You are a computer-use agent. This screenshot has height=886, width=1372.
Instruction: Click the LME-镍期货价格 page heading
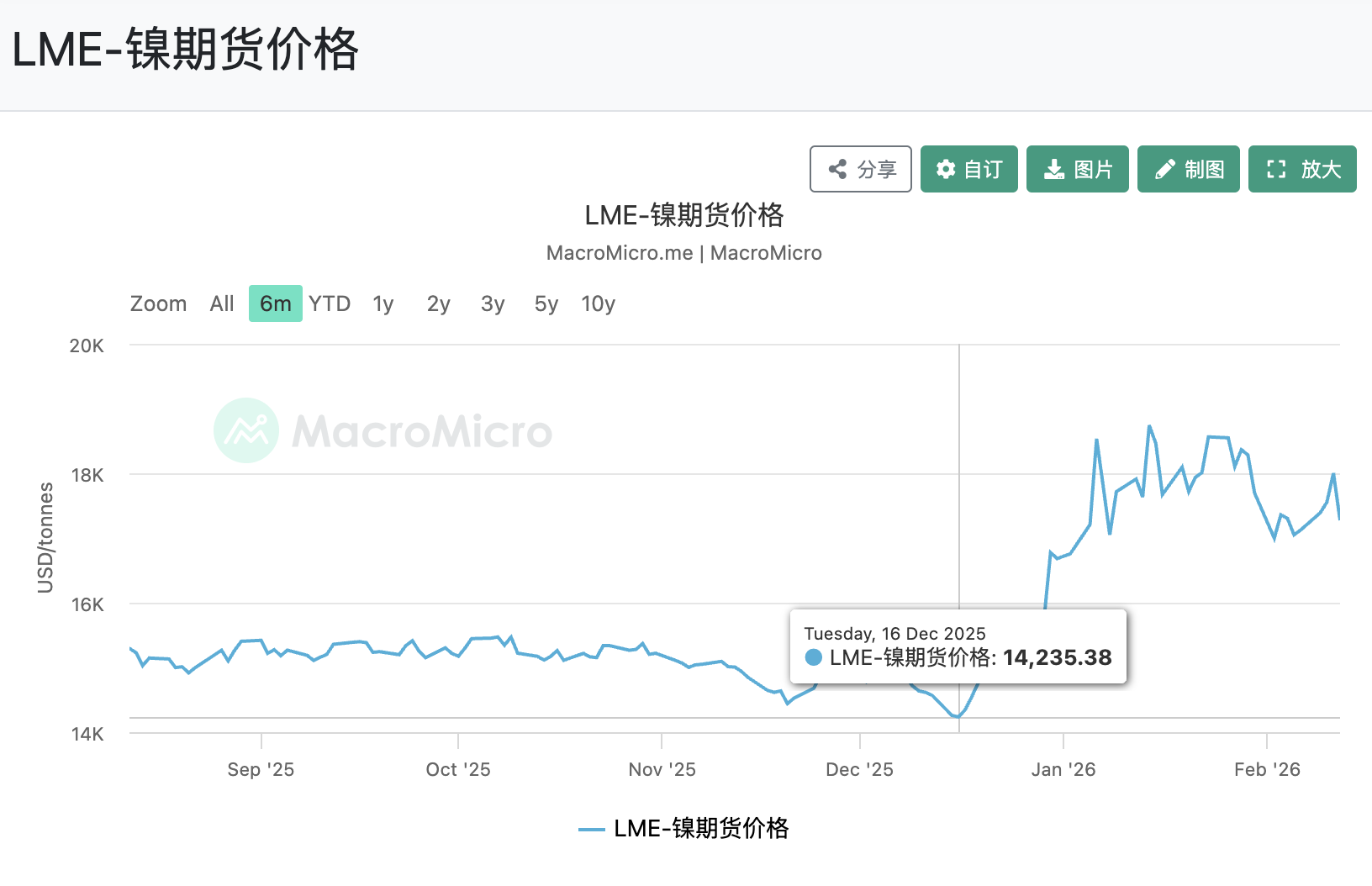pos(184,51)
